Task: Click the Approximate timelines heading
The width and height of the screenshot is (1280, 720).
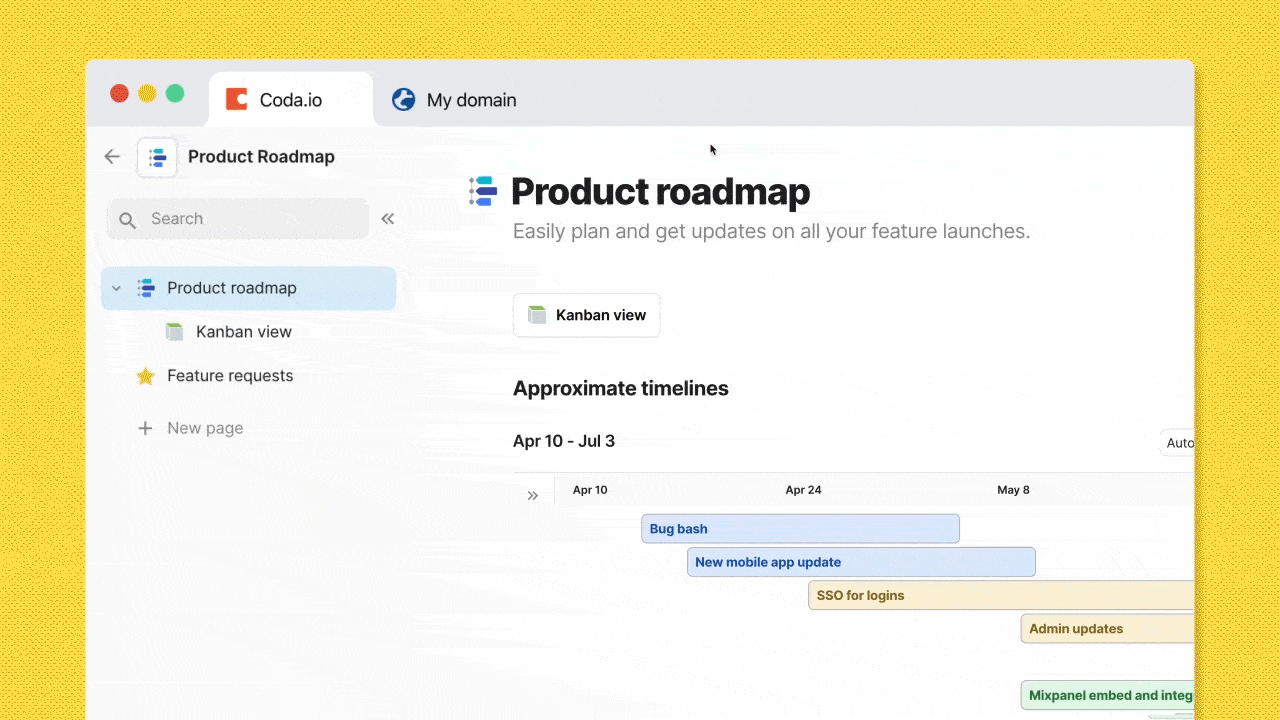Action: 621,388
